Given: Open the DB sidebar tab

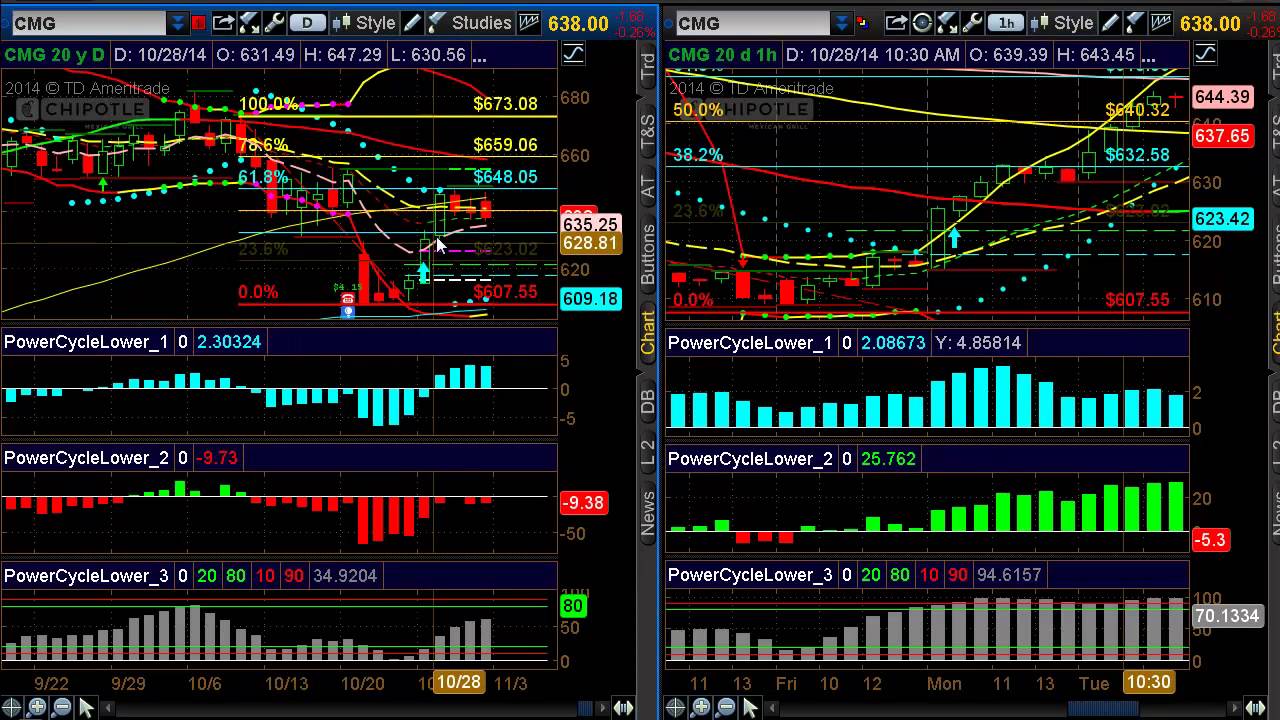Looking at the screenshot, I should 648,401.
